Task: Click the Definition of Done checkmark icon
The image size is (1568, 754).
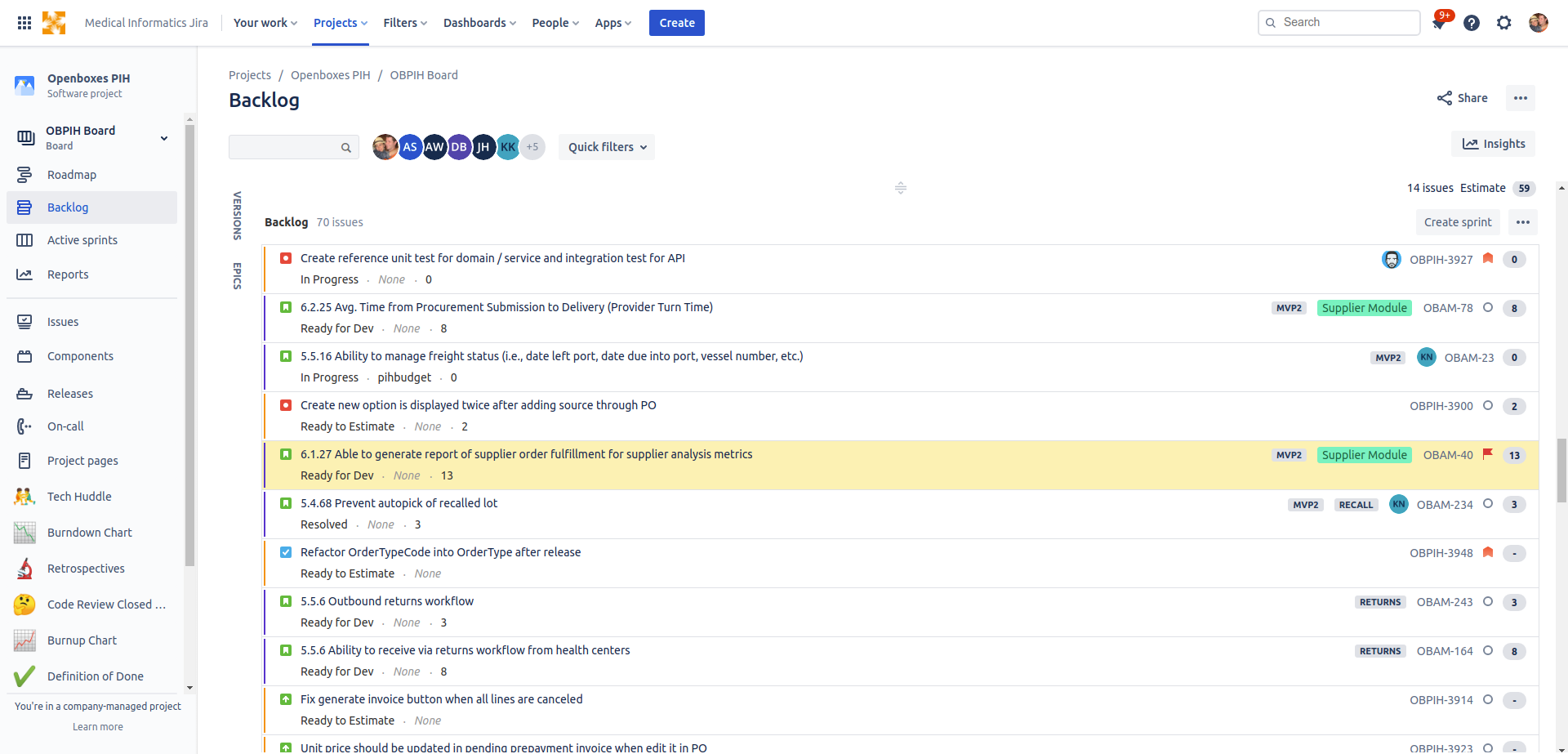Action: (24, 676)
